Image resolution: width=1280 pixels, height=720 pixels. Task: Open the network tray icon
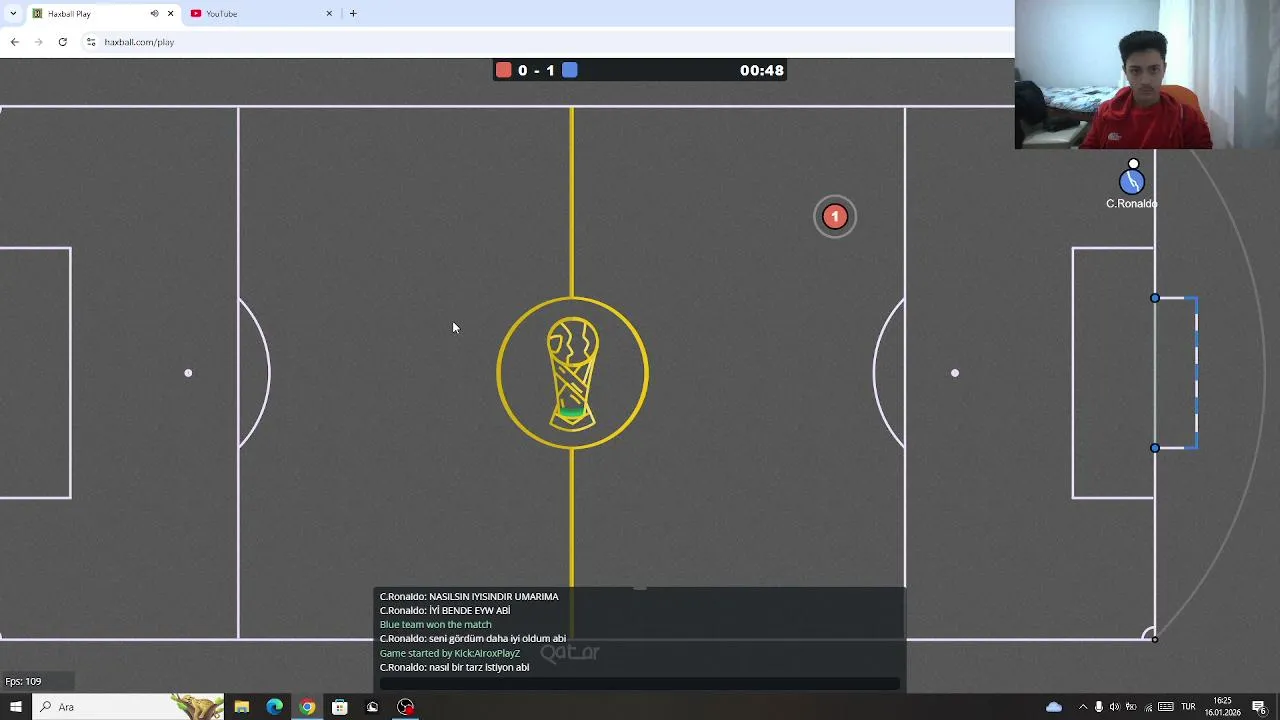[x=1148, y=707]
